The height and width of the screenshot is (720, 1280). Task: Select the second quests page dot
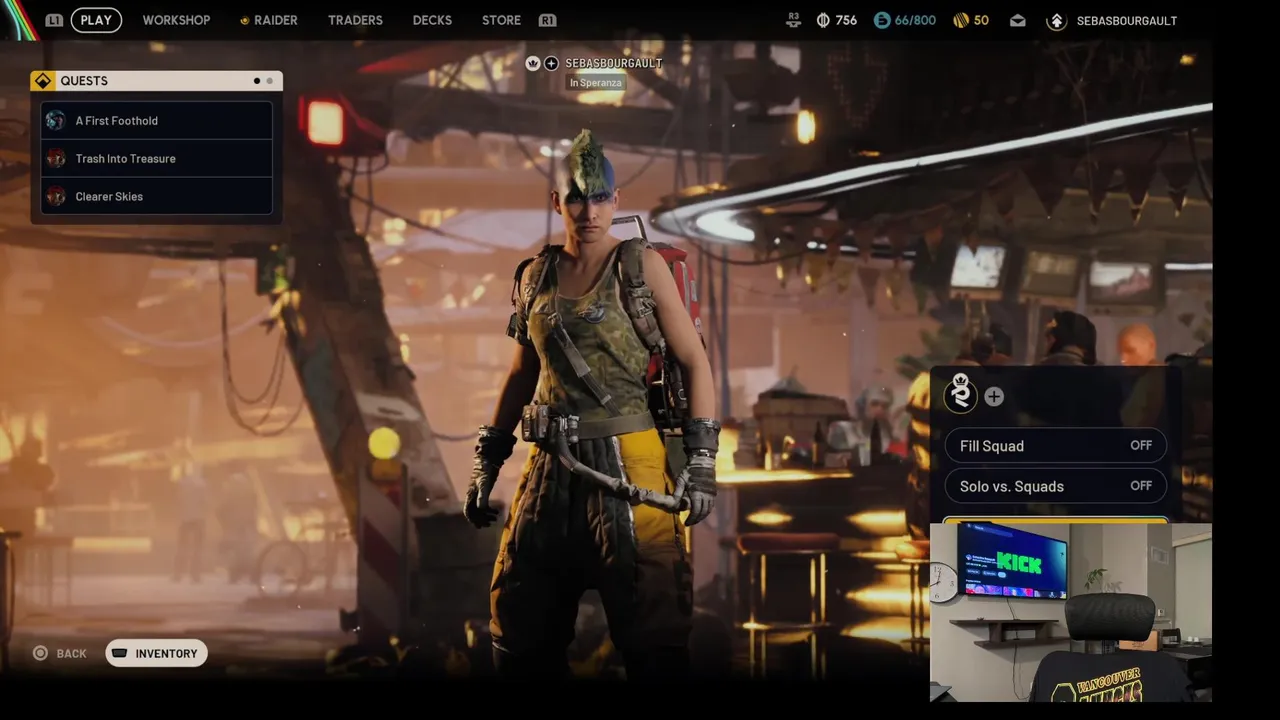(269, 81)
